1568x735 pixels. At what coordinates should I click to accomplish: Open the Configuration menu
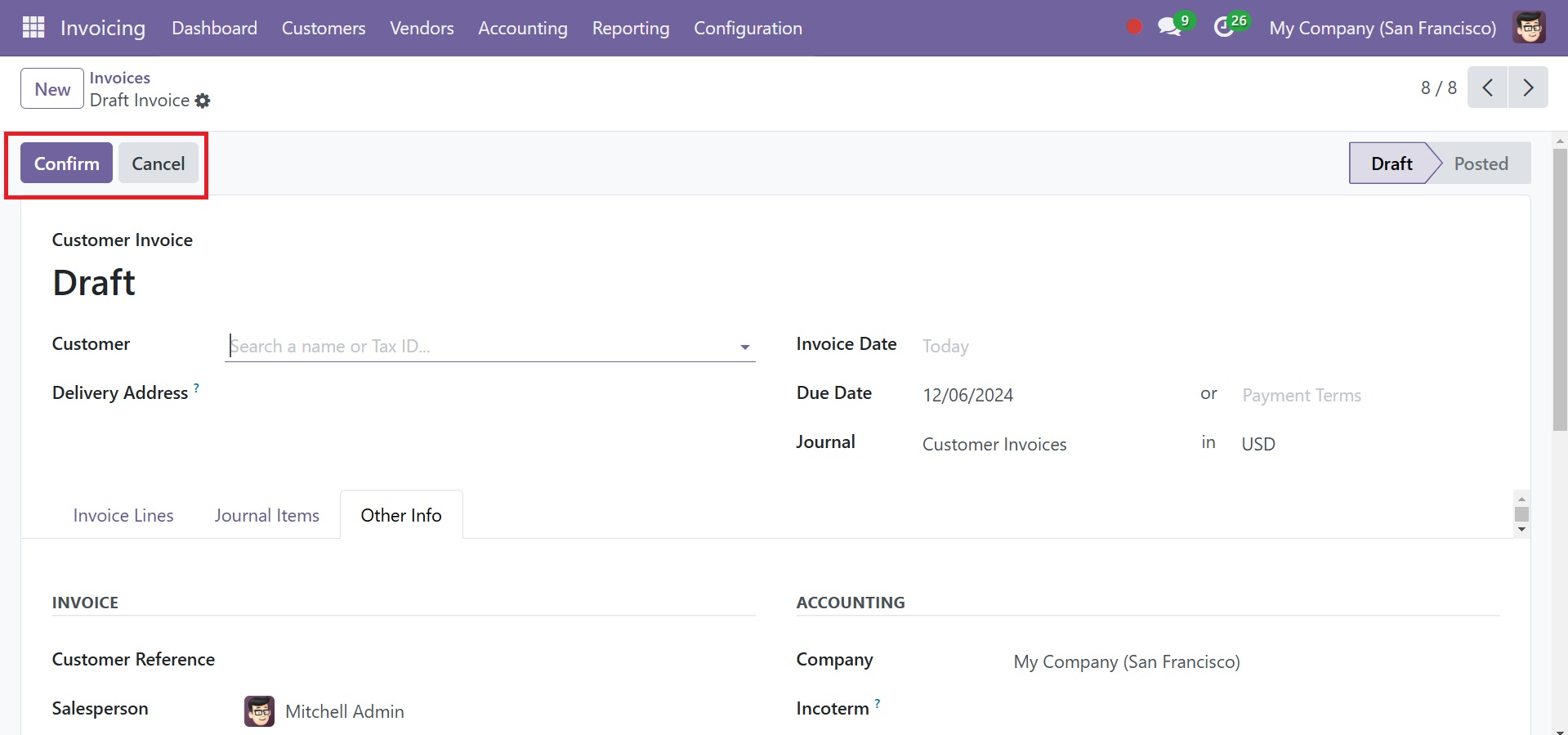coord(748,28)
